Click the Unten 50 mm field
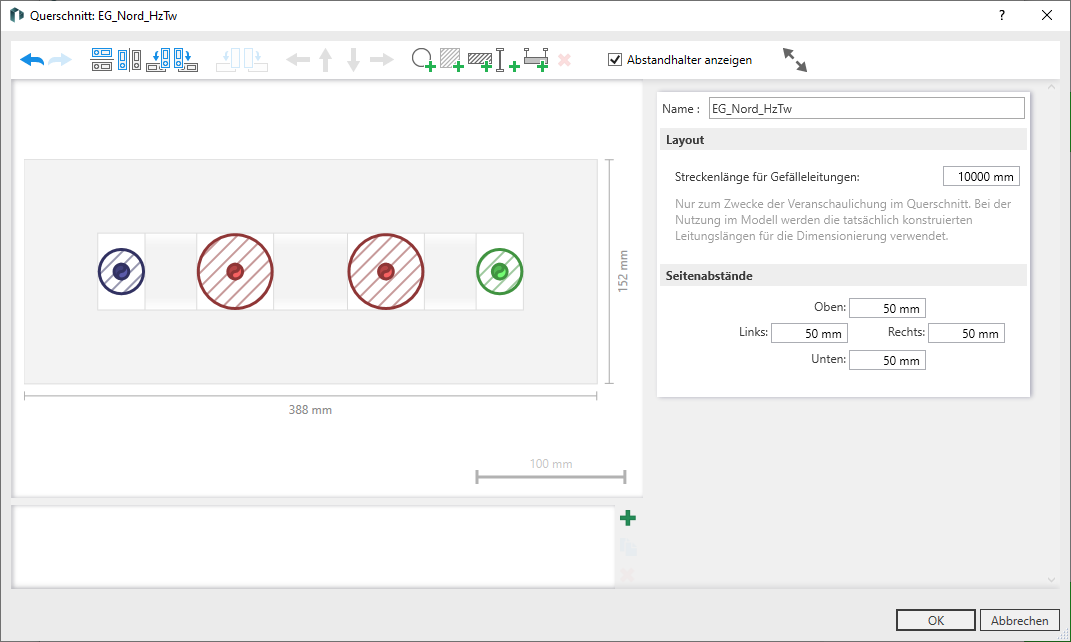1071x642 pixels. tap(887, 361)
